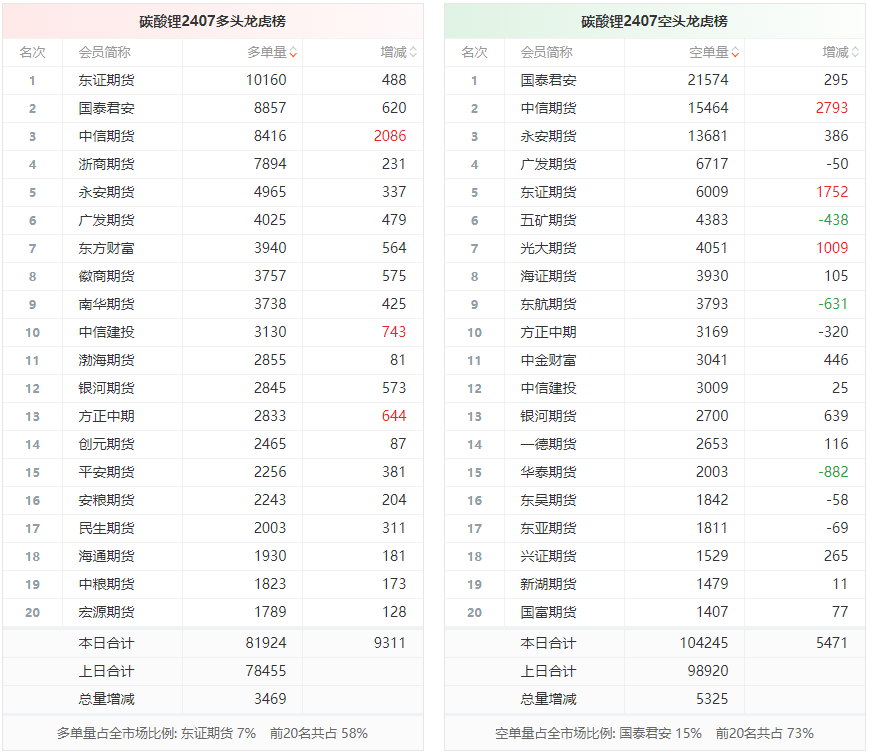Select 徽商期货 in long table
This screenshot has width=869, height=754.
[x=106, y=276]
